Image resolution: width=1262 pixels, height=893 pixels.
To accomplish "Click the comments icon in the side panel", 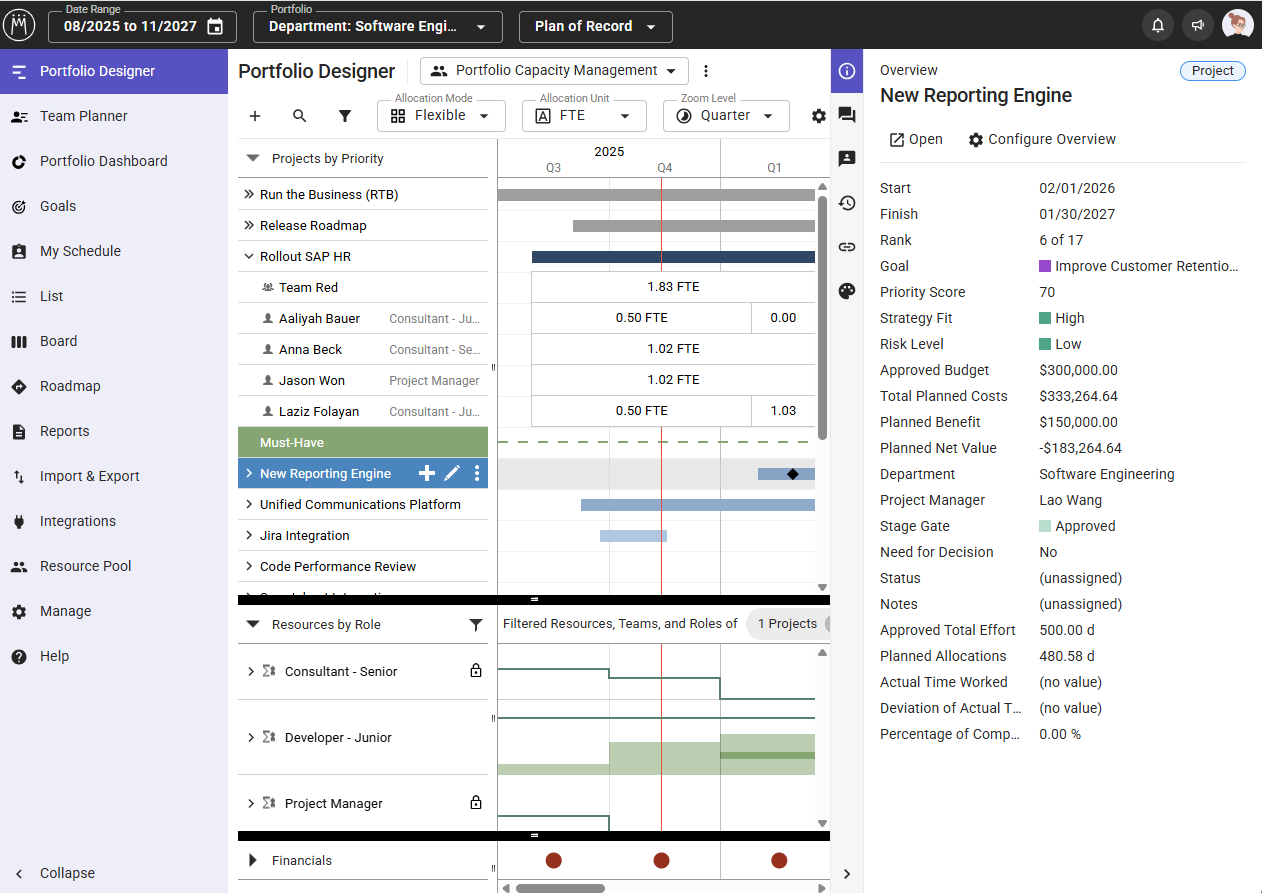I will click(x=847, y=115).
